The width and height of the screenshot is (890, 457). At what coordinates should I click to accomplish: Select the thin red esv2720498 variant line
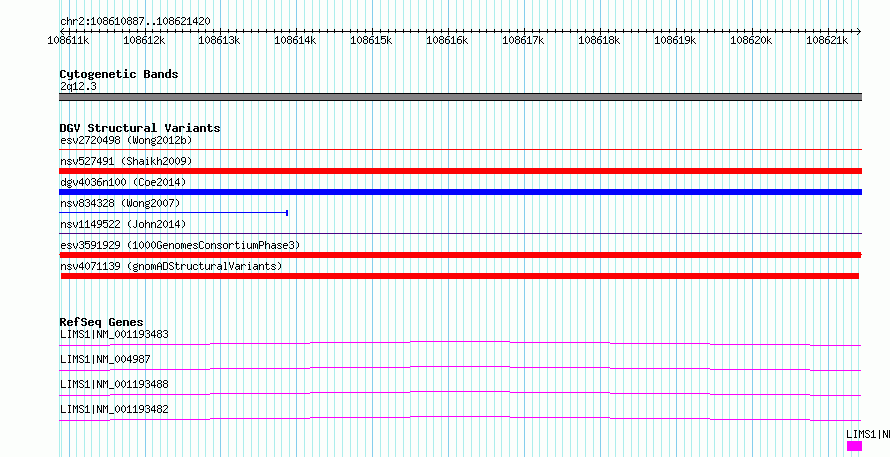(460, 149)
